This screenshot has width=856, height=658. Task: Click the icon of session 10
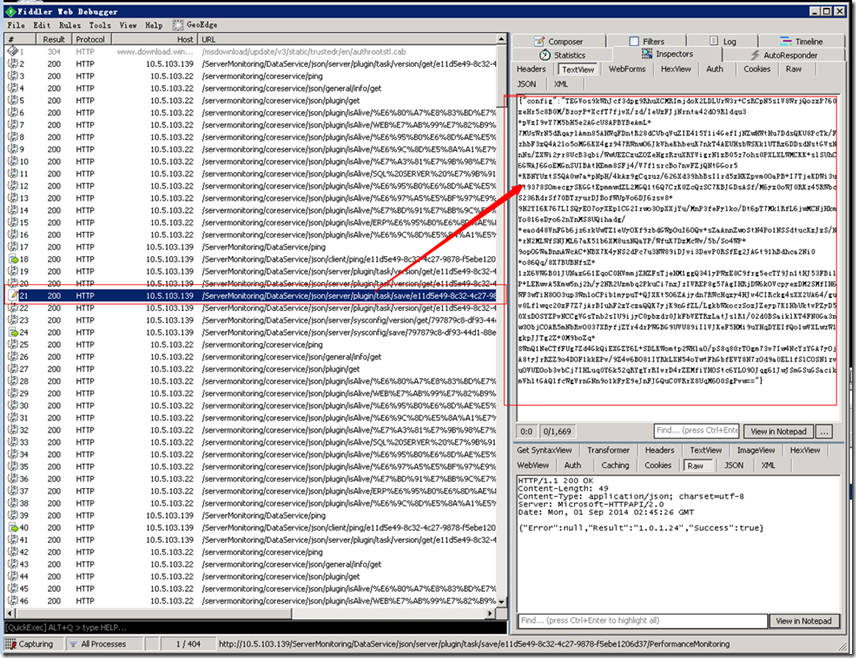[13, 161]
